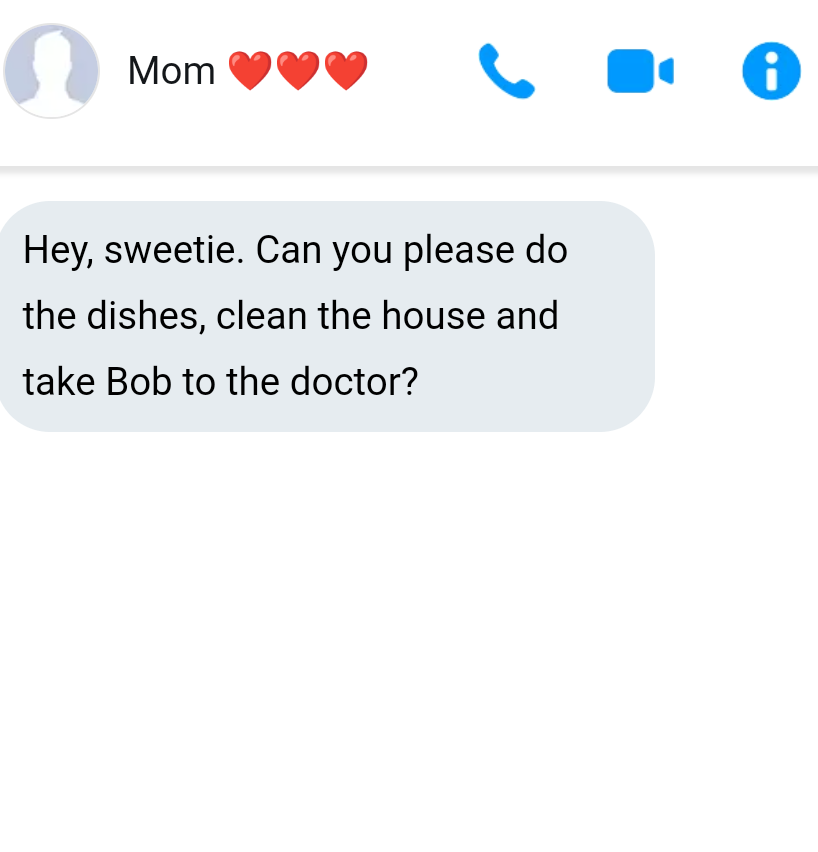The height and width of the screenshot is (852, 818).
Task: Click Mom's profile picture avatar
Action: (x=52, y=71)
